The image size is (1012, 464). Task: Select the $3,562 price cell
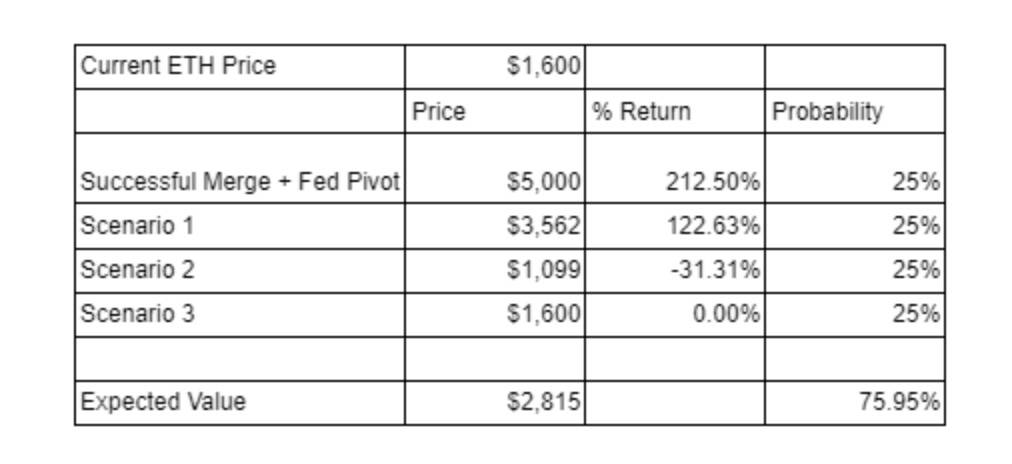coord(495,226)
